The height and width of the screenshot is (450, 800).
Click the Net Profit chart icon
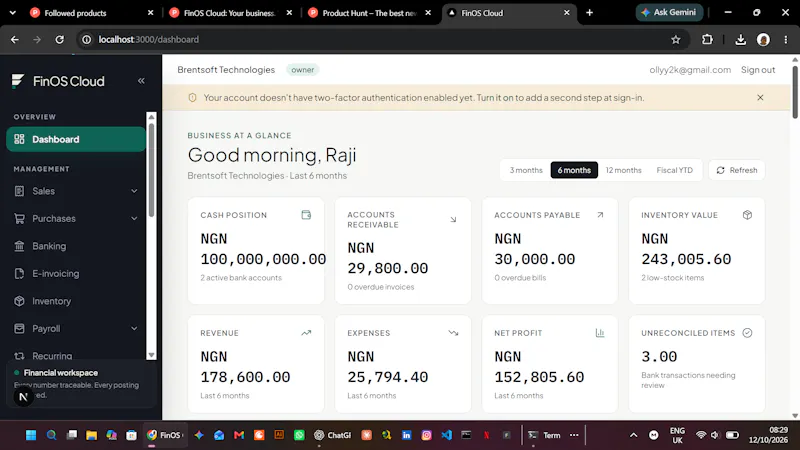click(600, 333)
